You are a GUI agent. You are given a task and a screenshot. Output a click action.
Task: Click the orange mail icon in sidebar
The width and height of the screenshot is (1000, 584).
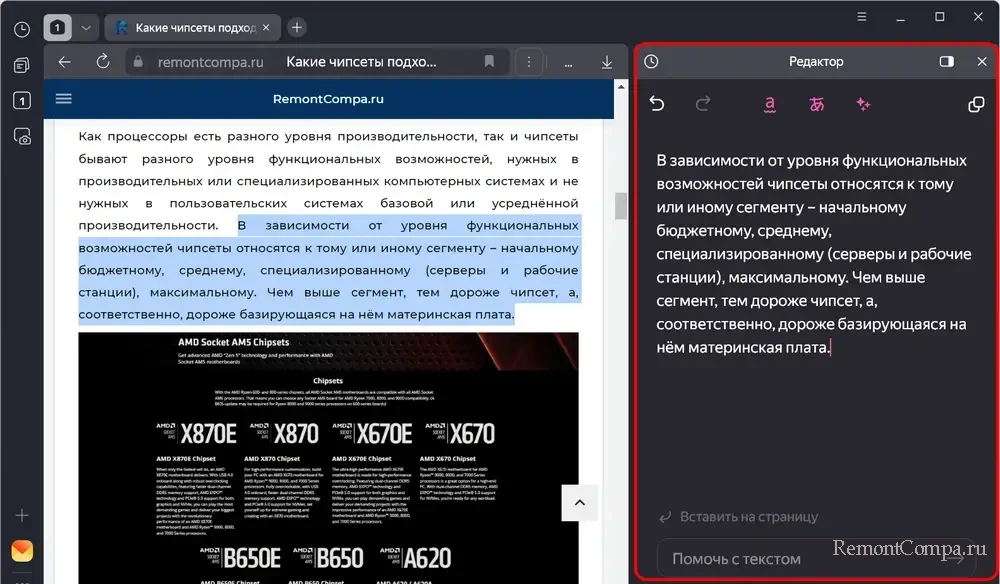click(x=21, y=551)
